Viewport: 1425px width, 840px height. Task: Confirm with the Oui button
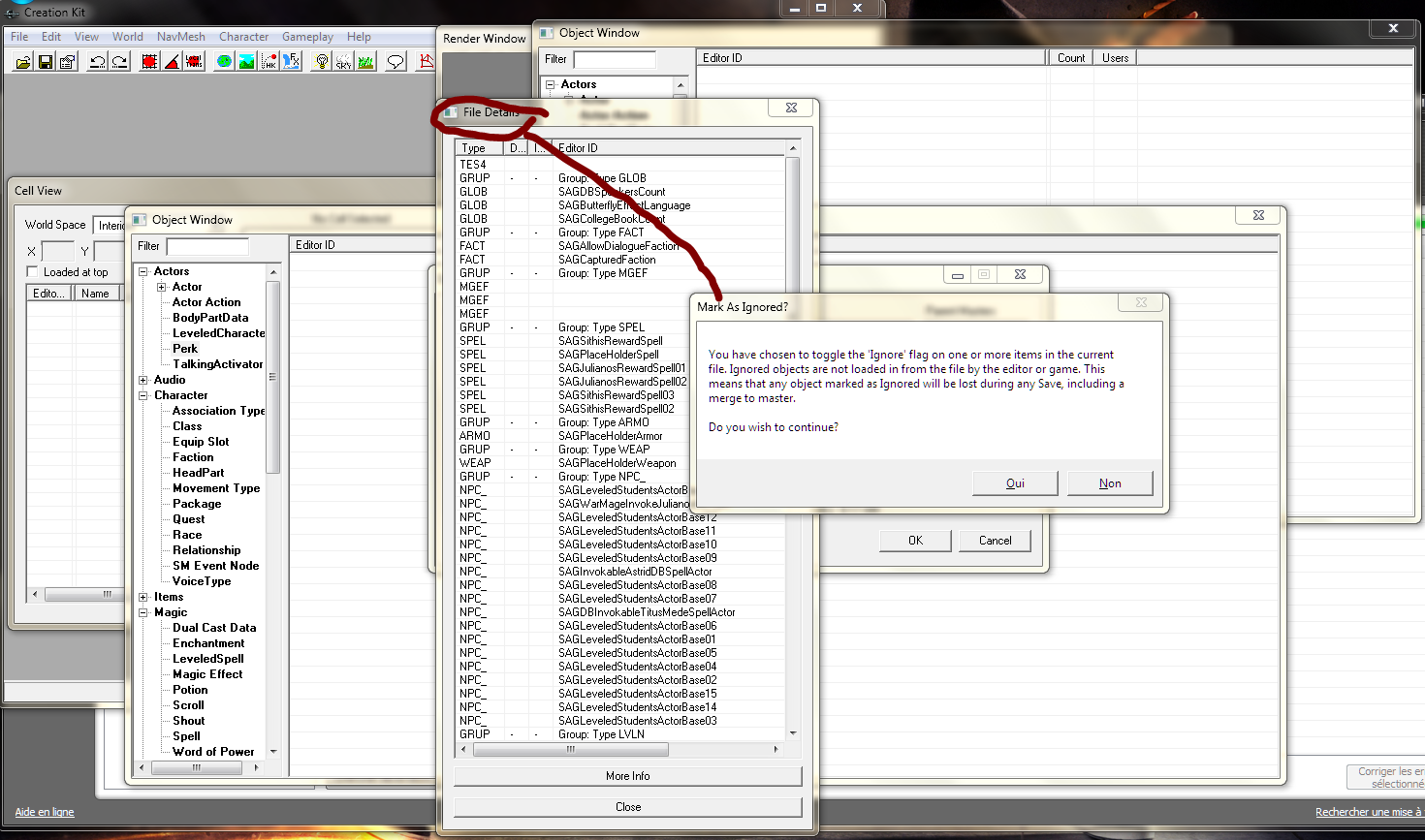[x=1015, y=483]
